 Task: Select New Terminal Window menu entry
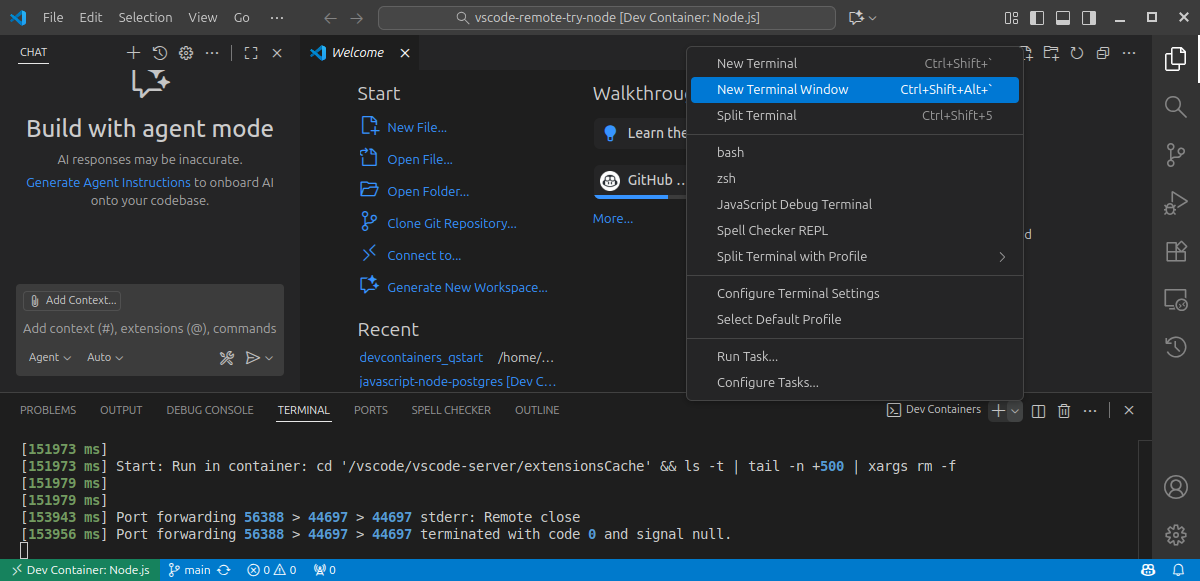(x=855, y=90)
